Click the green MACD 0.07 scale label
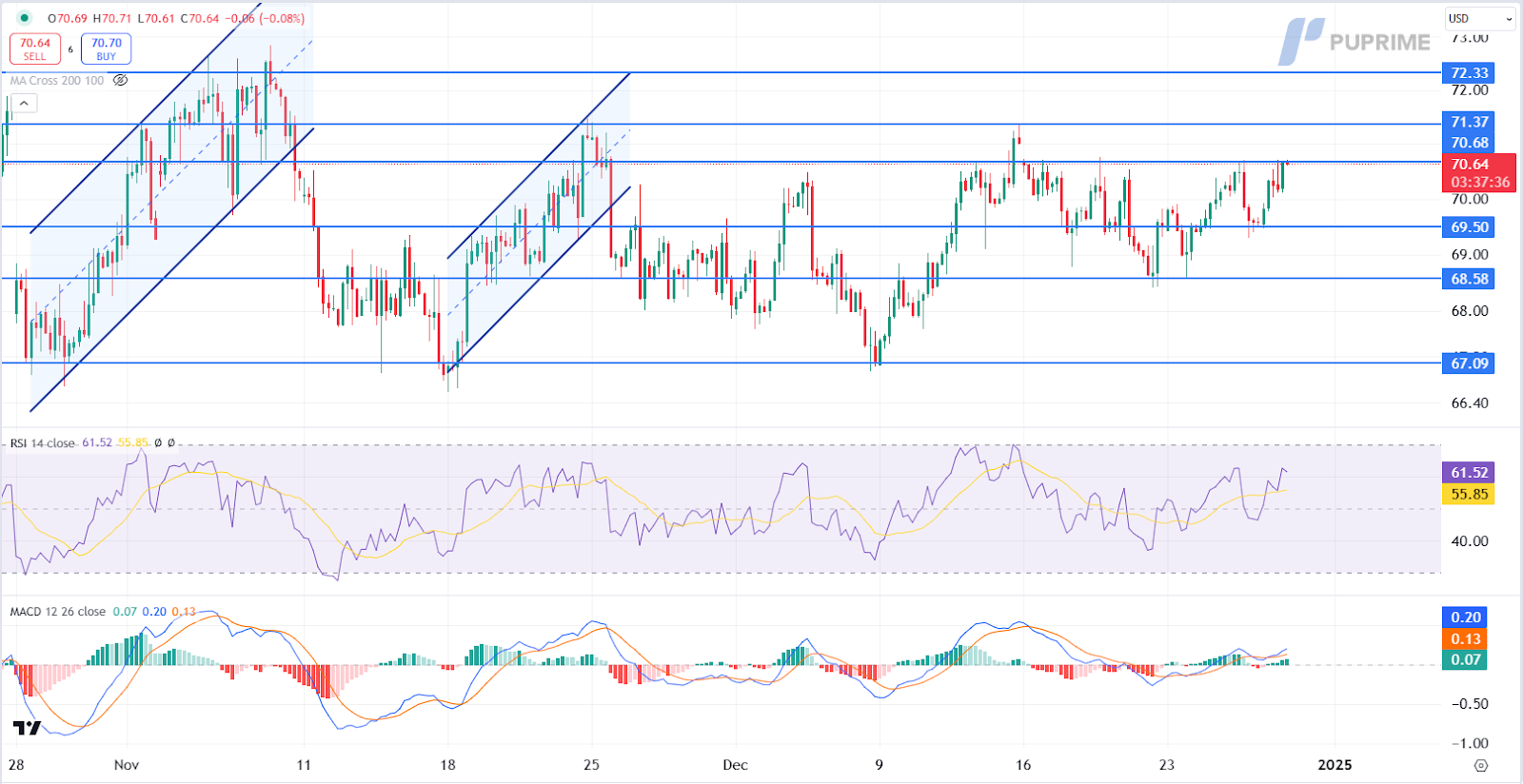Viewport: 1523px width, 784px height. point(1466,660)
